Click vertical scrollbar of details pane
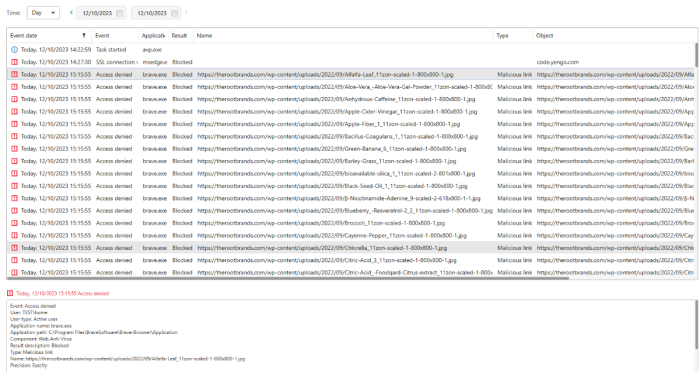 tap(696, 325)
